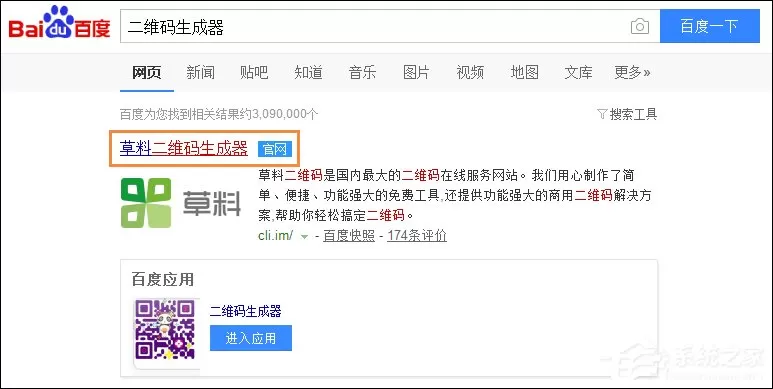Image resolution: width=773 pixels, height=389 pixels.
Task: Expand the green arrow next to cli.im
Action: 304,237
